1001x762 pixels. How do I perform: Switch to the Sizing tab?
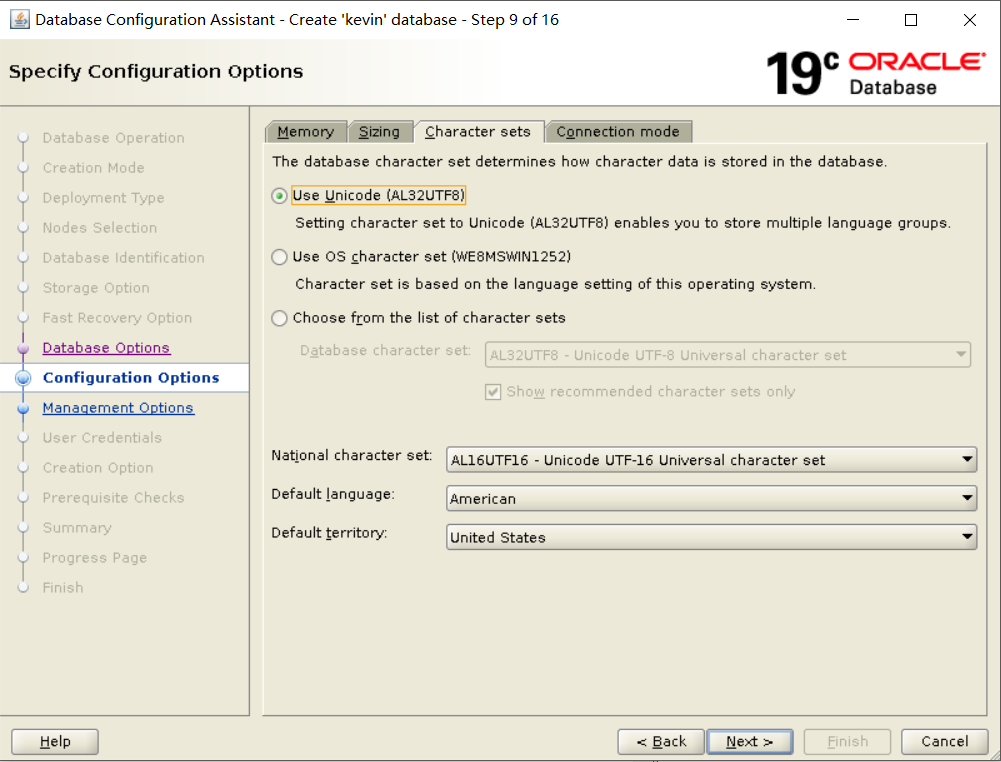(x=379, y=131)
